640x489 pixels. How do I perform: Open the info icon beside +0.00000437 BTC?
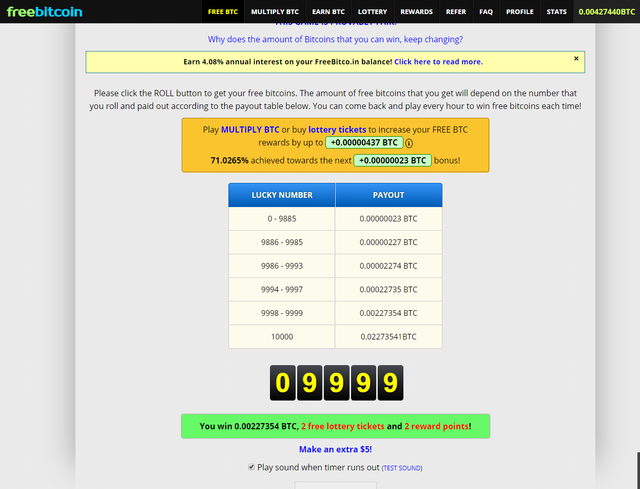pyautogui.click(x=409, y=143)
